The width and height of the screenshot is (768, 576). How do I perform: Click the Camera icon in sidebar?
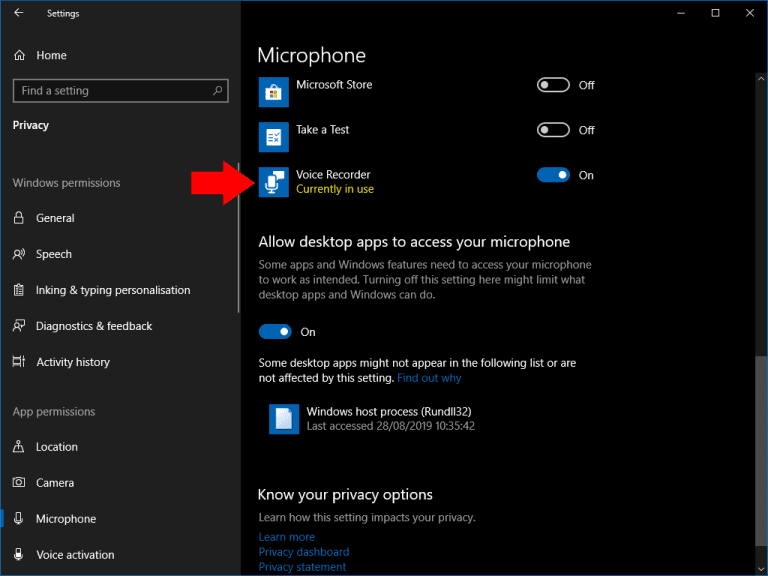tap(19, 483)
